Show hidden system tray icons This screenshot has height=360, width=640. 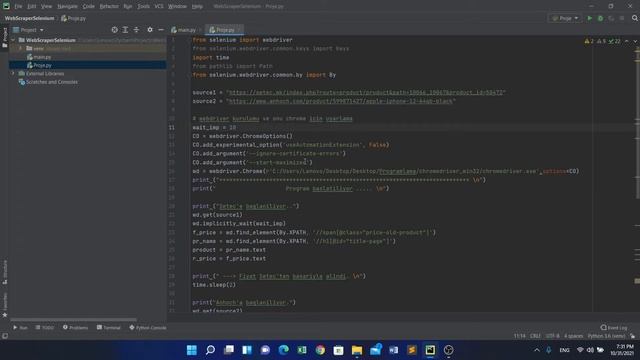pos(537,350)
